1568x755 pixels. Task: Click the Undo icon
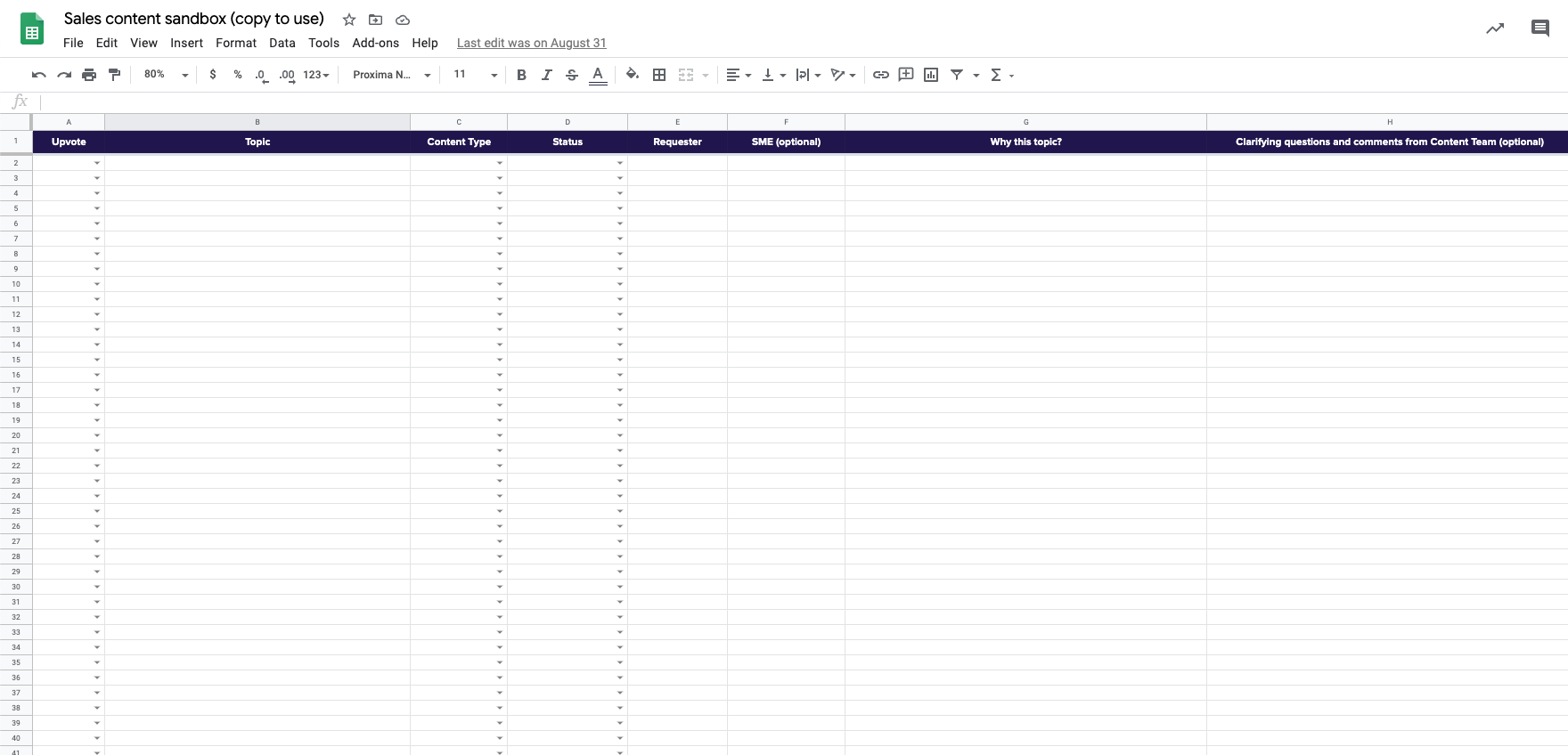tap(39, 75)
